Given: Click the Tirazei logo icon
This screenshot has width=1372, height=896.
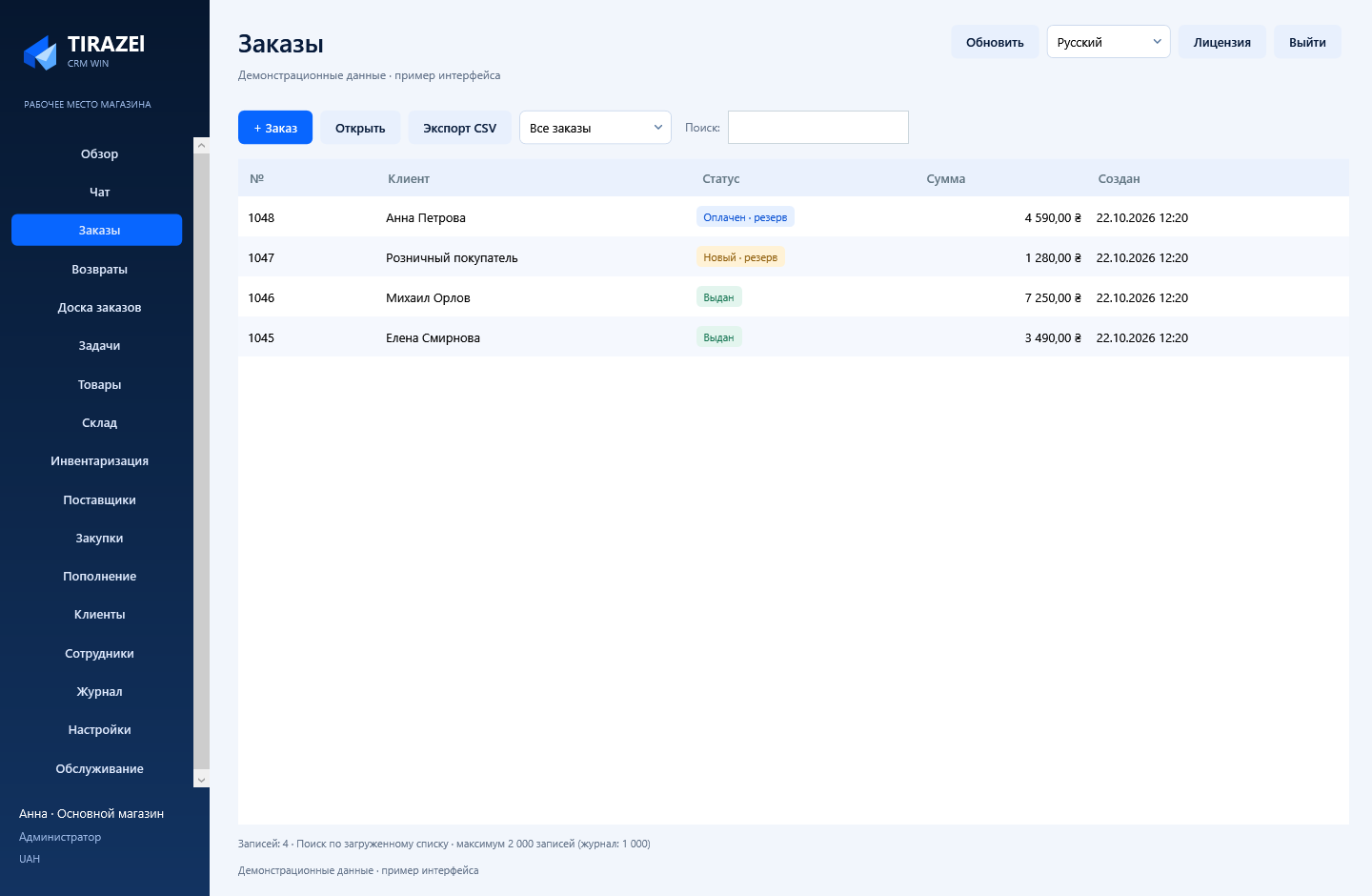Looking at the screenshot, I should [x=40, y=52].
